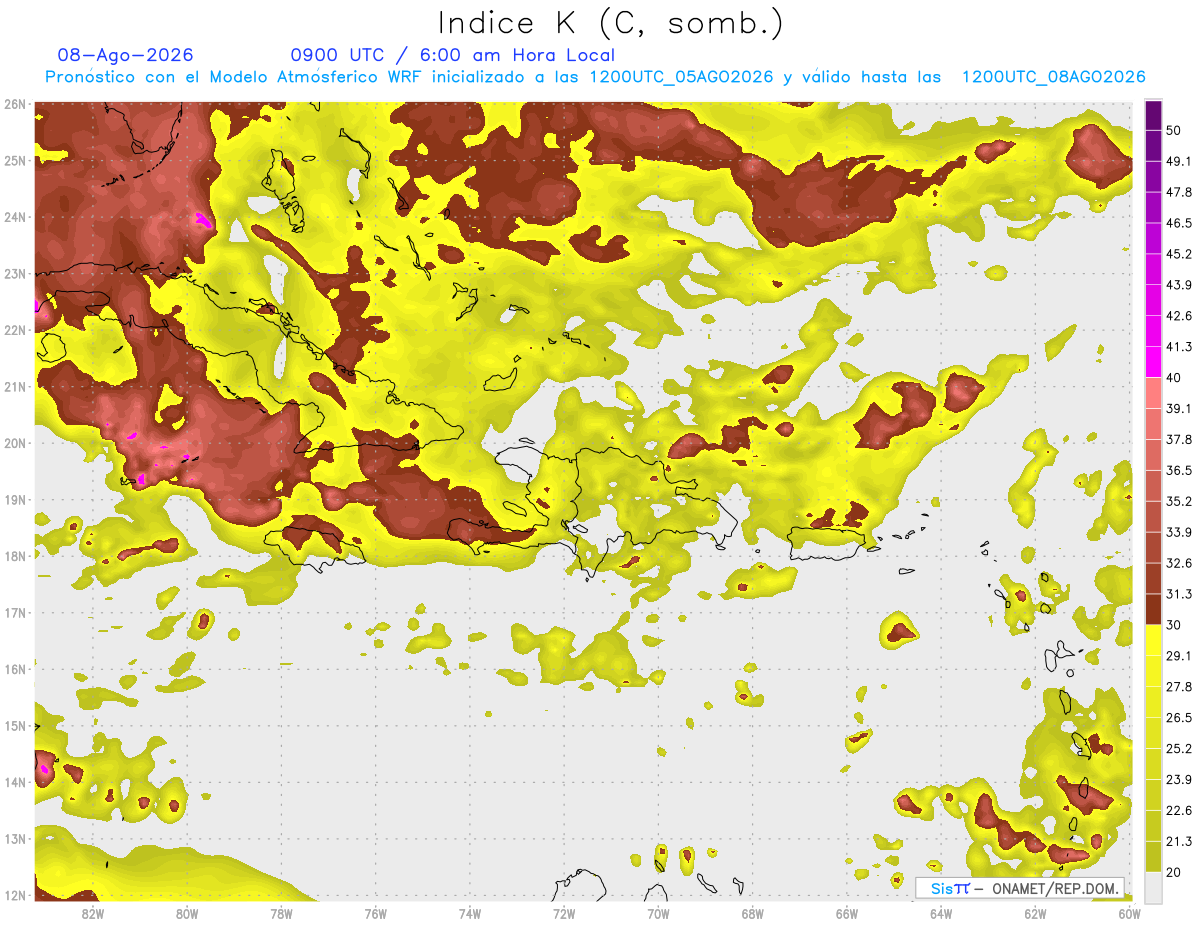Click the latitude axis label '12N'
The width and height of the screenshot is (1200, 927).
(15, 895)
